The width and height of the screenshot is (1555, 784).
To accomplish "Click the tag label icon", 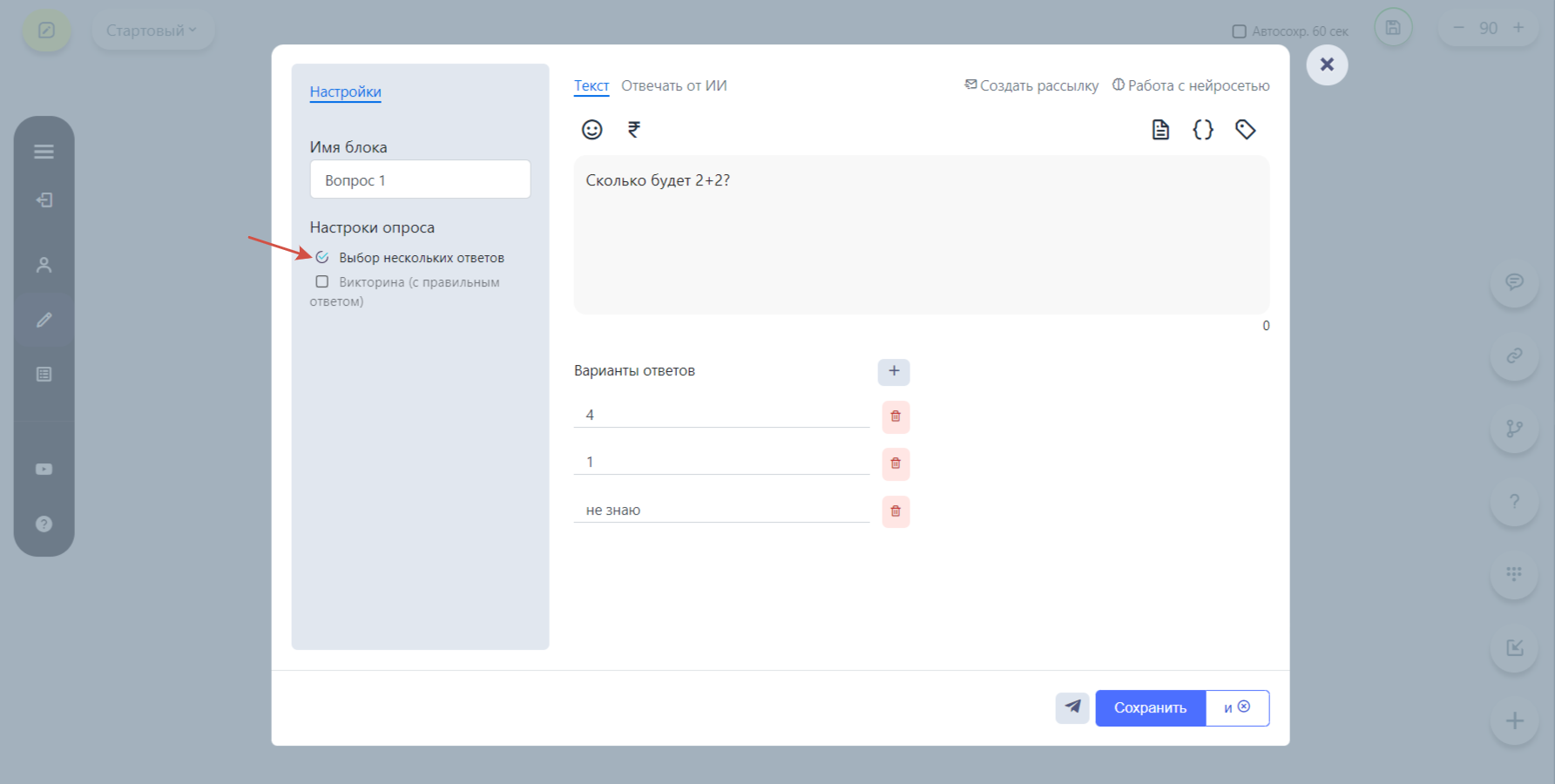I will [1246, 130].
